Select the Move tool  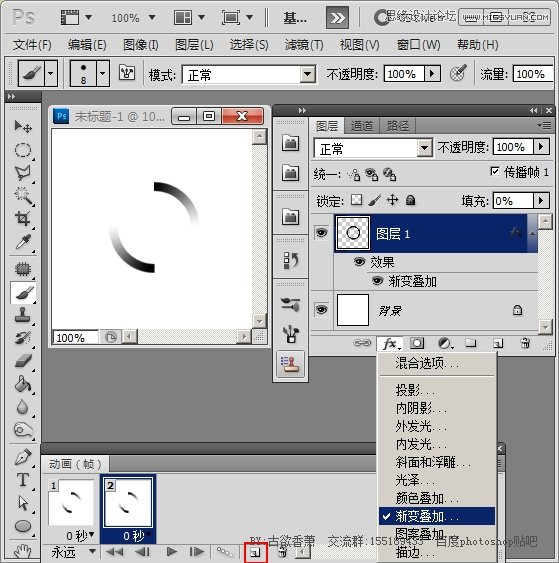(x=23, y=126)
